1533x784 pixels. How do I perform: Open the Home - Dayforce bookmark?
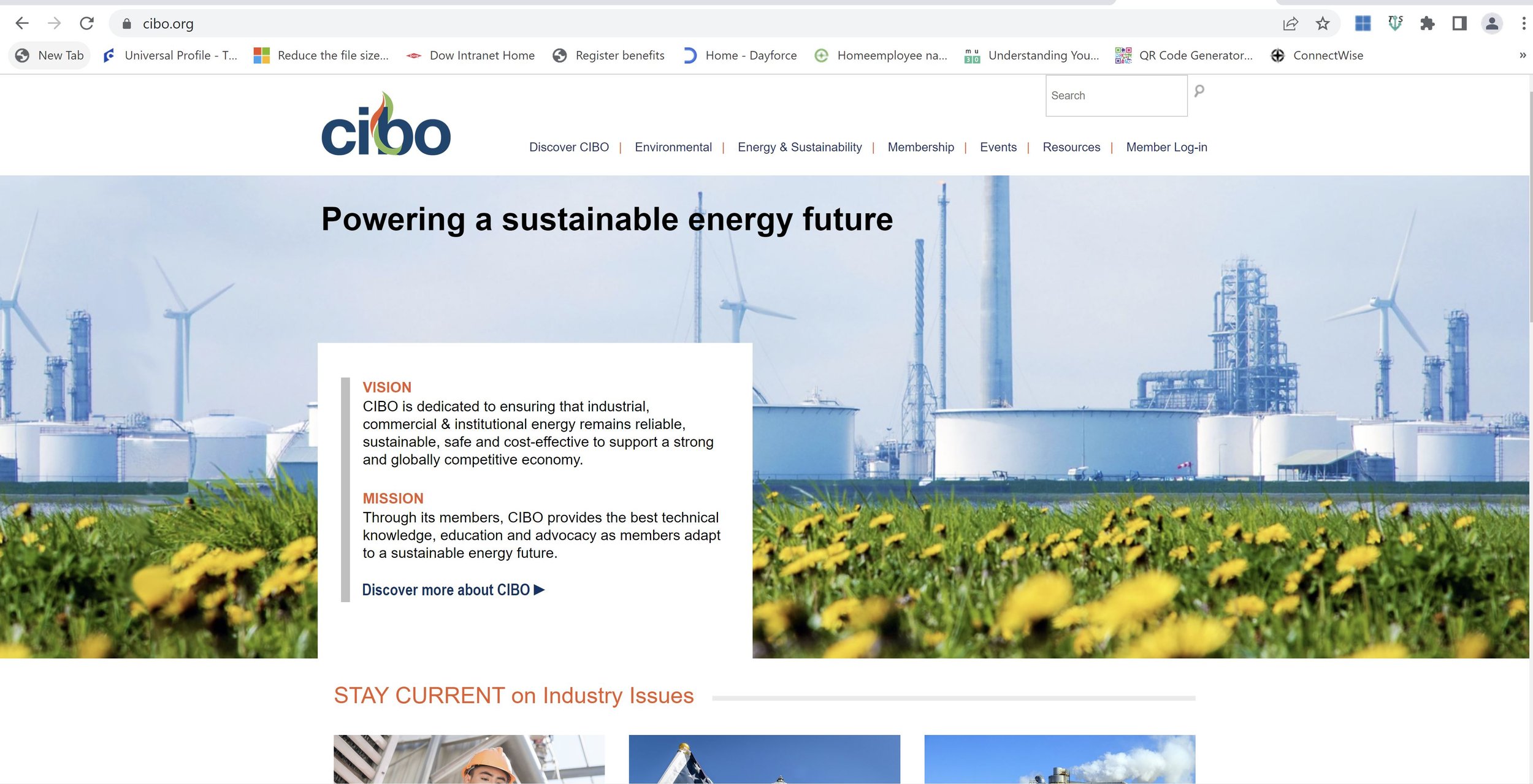(740, 56)
